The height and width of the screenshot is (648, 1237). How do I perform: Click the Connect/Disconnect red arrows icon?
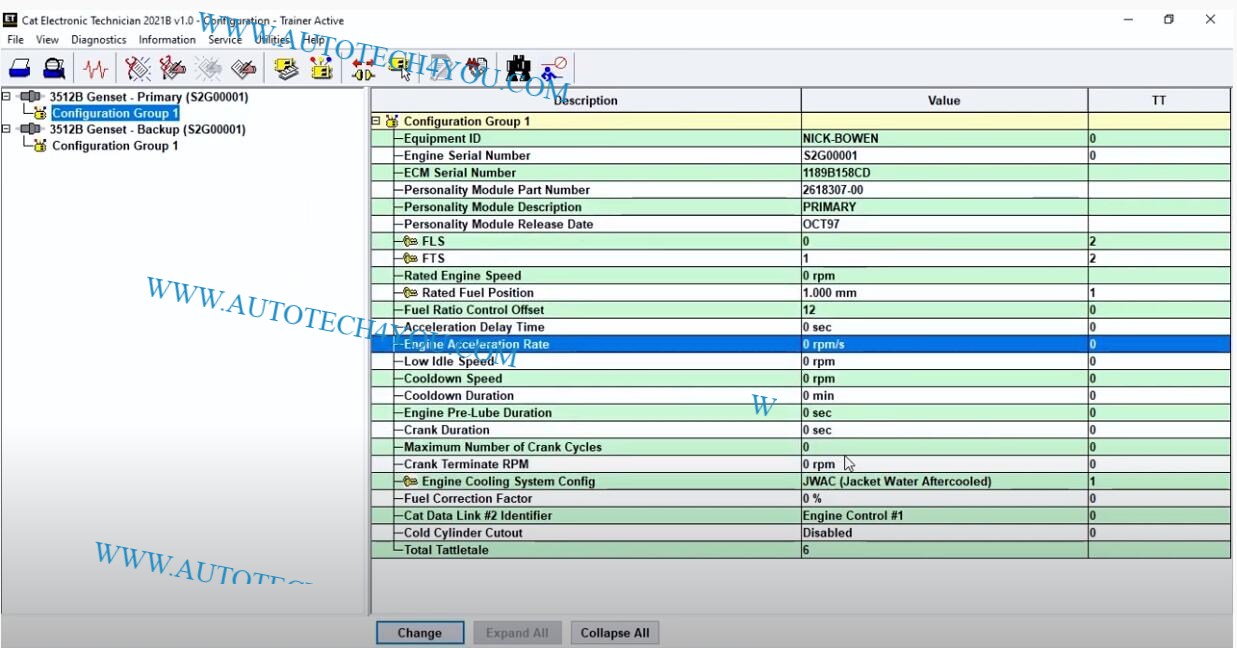tap(363, 69)
